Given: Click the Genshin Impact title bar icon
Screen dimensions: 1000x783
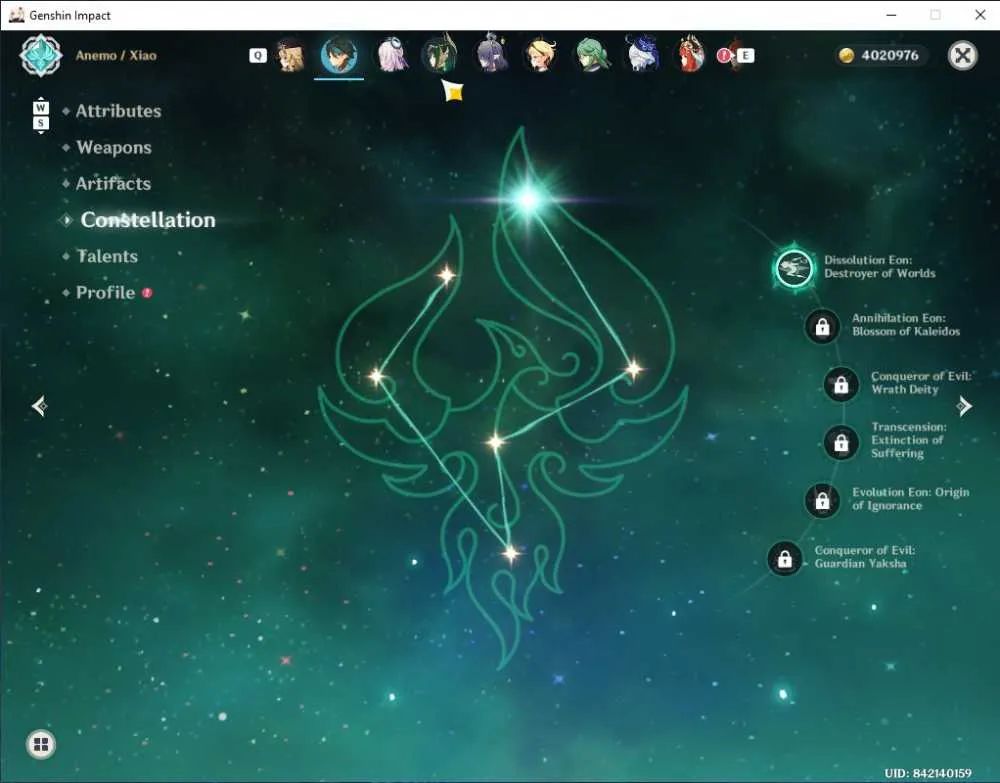Looking at the screenshot, I should pyautogui.click(x=17, y=15).
